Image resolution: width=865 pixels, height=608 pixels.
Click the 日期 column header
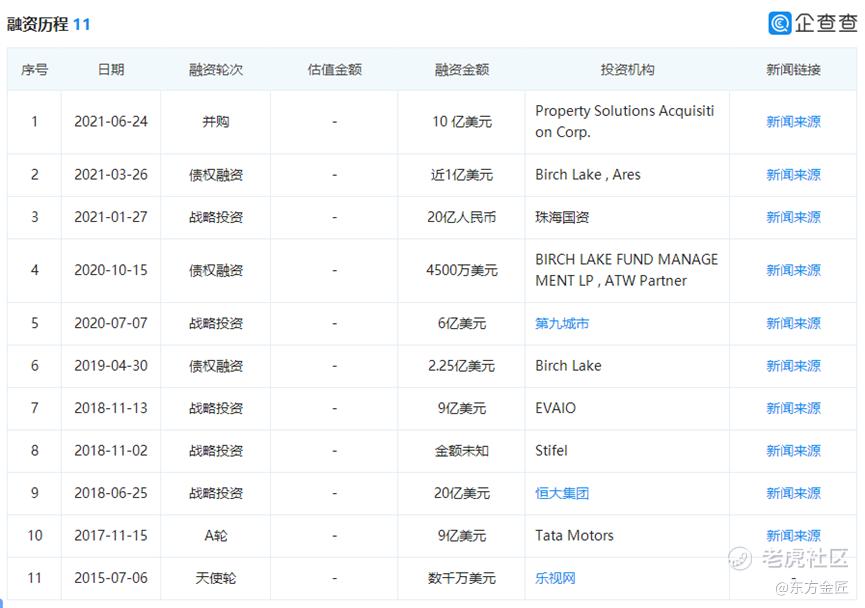pos(111,70)
